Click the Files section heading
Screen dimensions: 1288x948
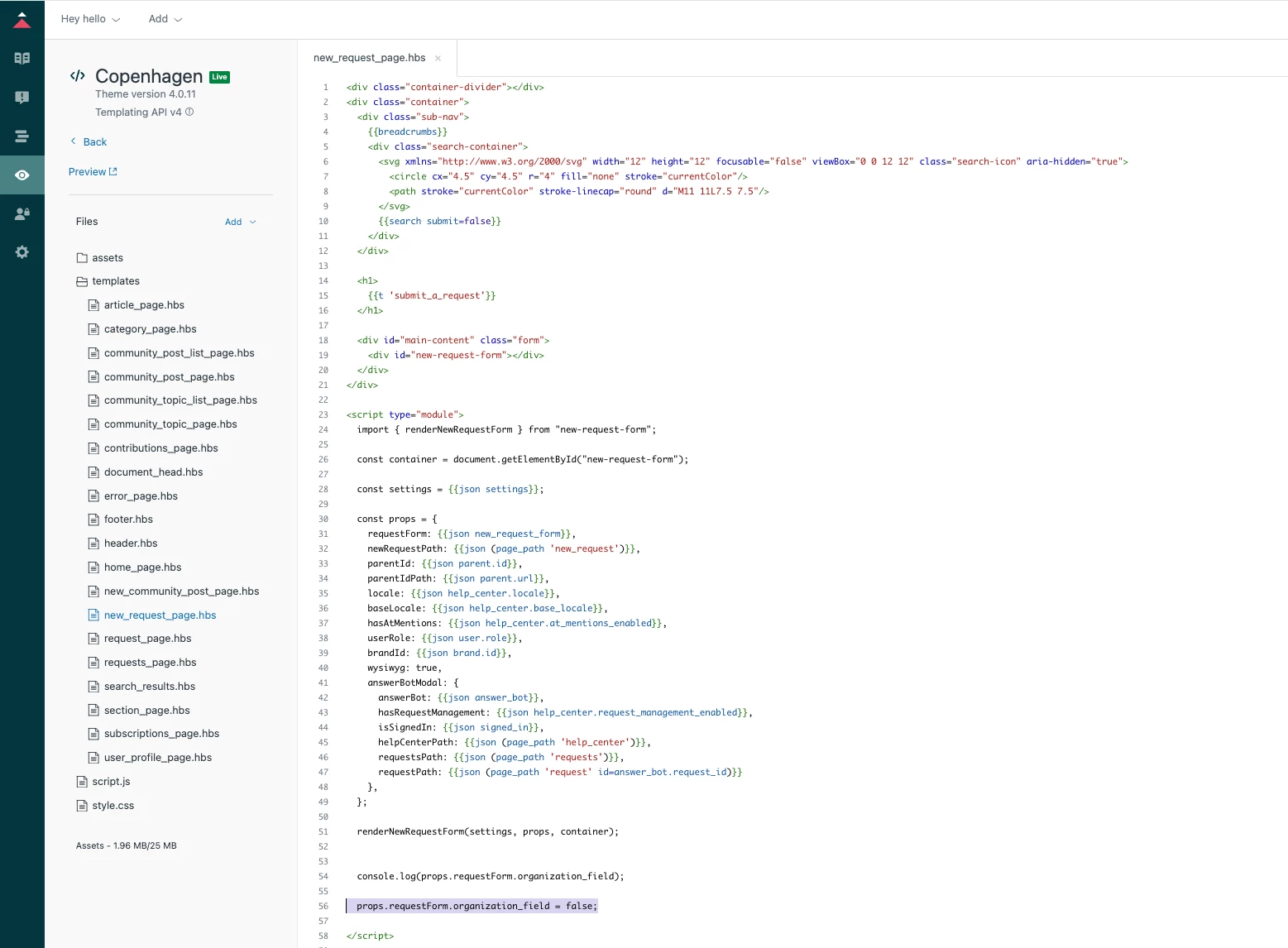[87, 222]
